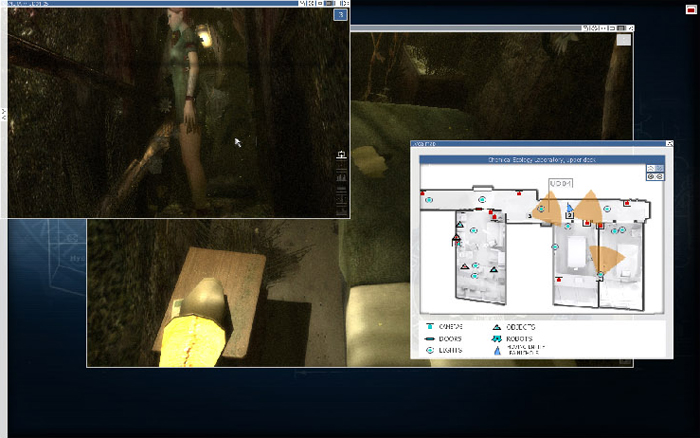The width and height of the screenshot is (700, 438).
Task: Click the UD04 room label on the map
Action: click(560, 184)
